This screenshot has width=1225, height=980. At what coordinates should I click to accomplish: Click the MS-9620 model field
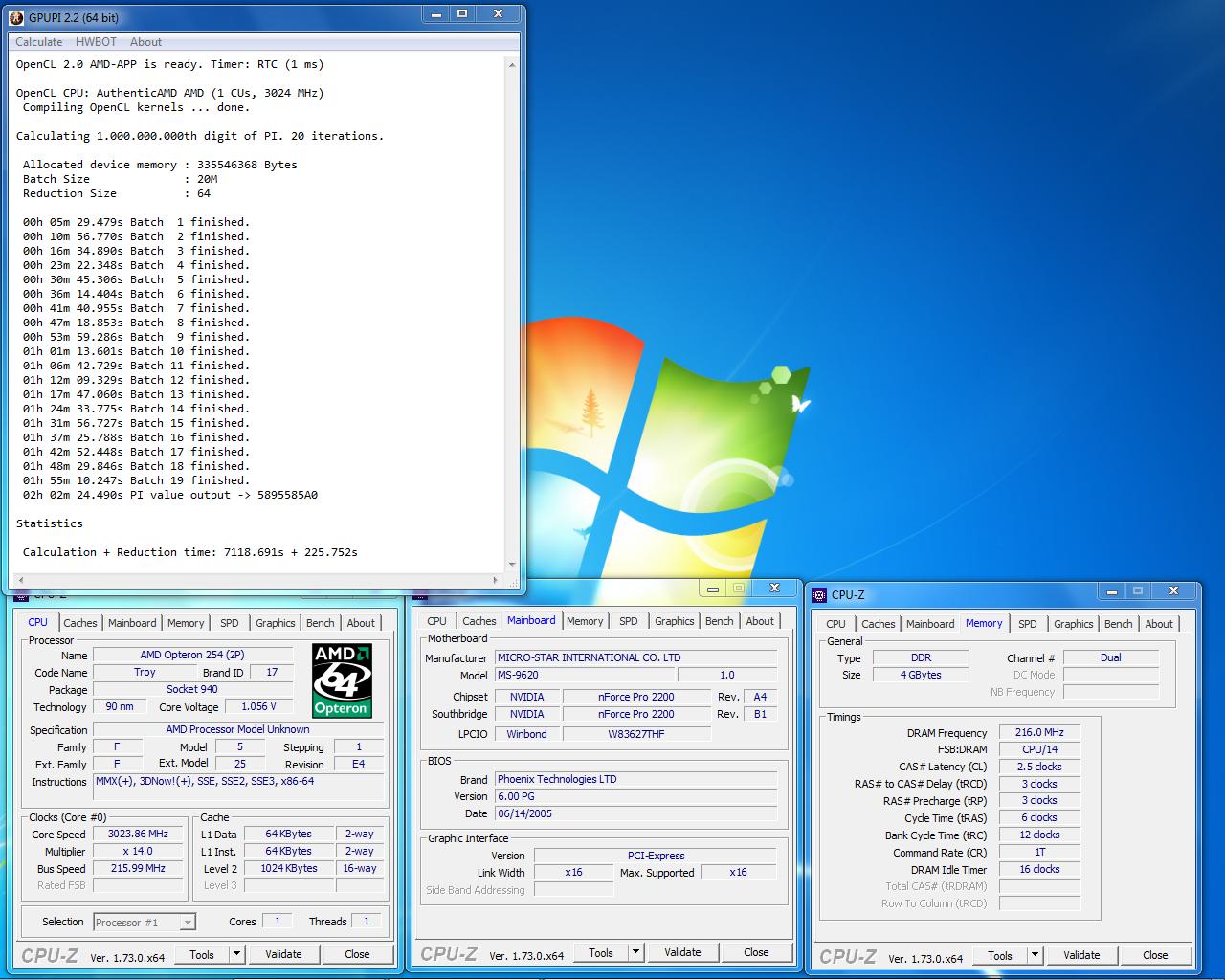point(585,675)
